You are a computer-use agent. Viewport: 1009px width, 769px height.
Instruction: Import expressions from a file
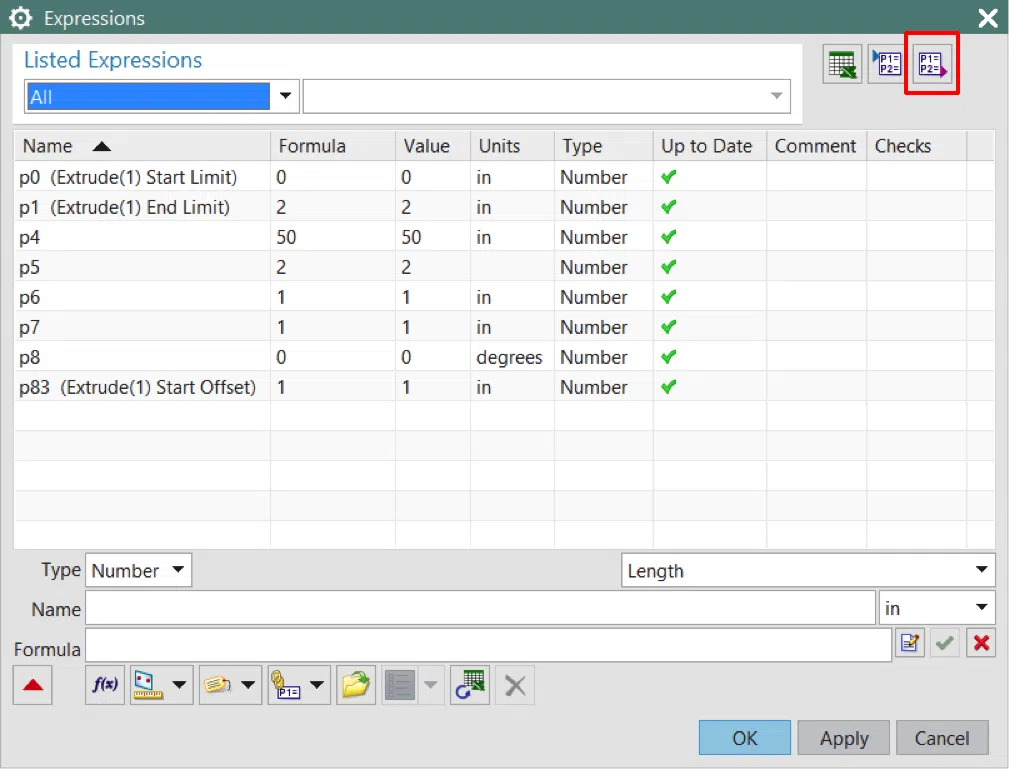click(886, 63)
